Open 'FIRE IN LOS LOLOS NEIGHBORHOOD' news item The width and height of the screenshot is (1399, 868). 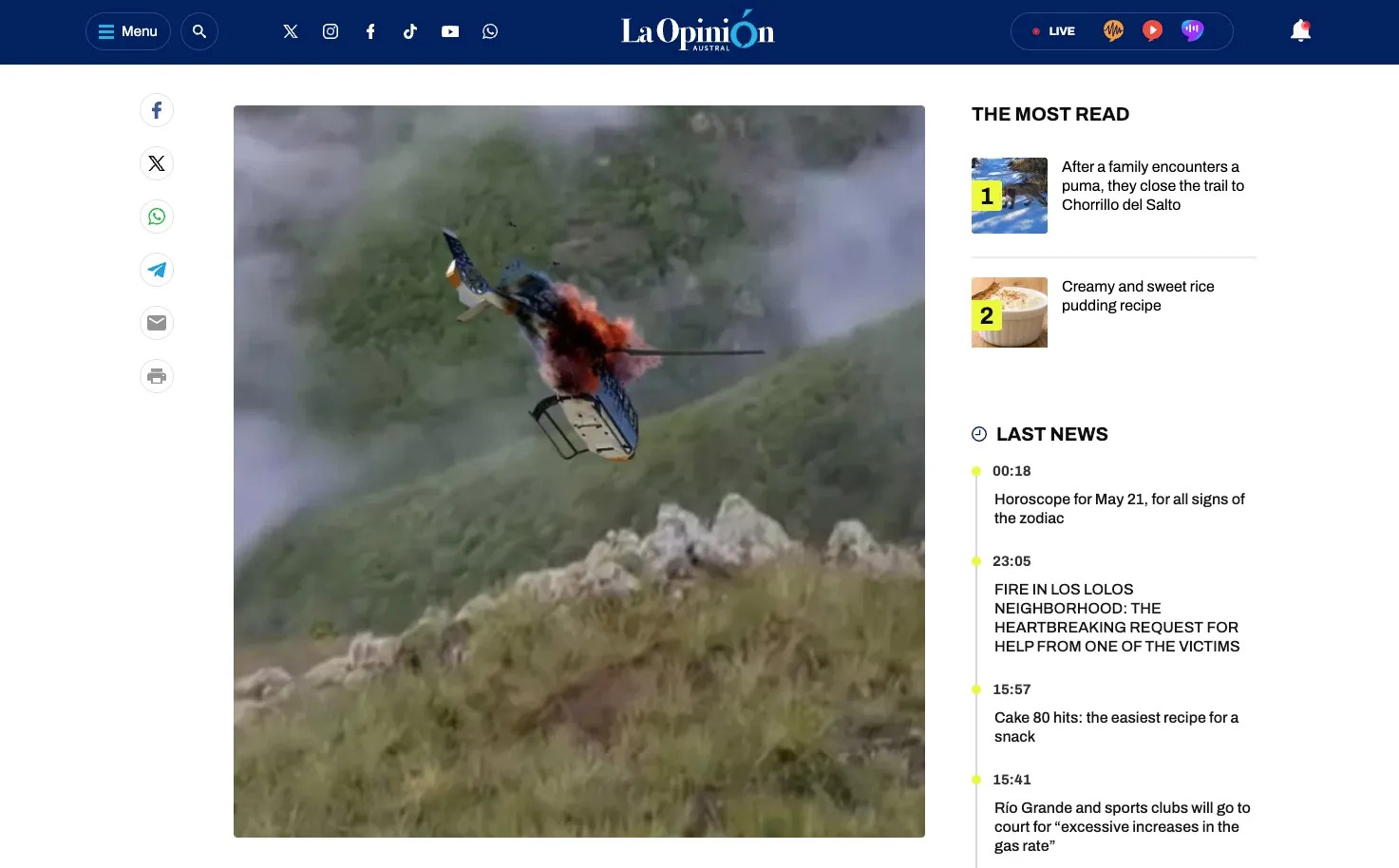[1117, 618]
